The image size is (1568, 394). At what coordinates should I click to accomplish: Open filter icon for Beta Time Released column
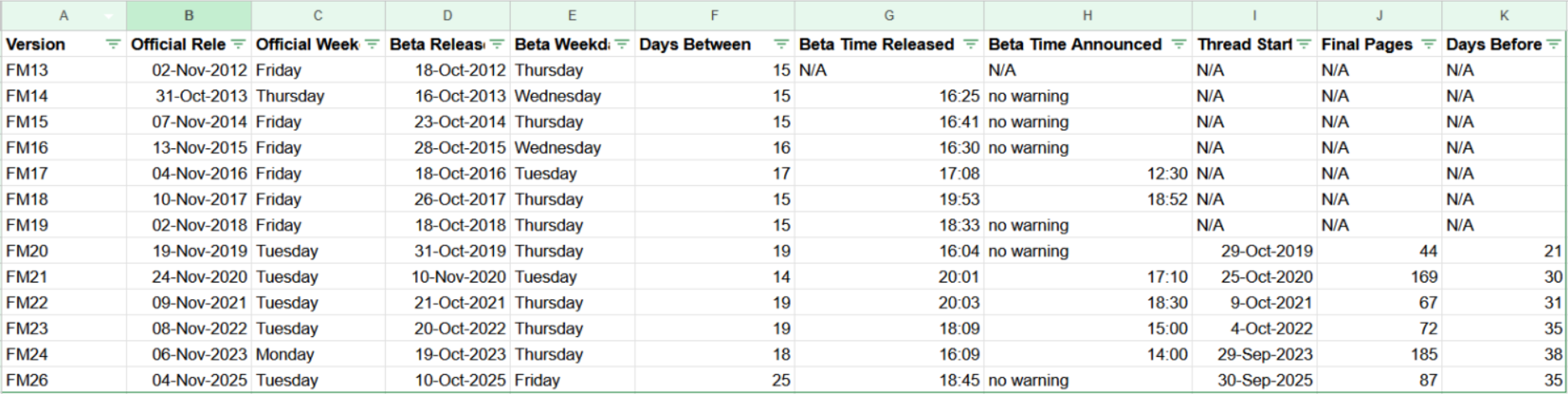(971, 44)
